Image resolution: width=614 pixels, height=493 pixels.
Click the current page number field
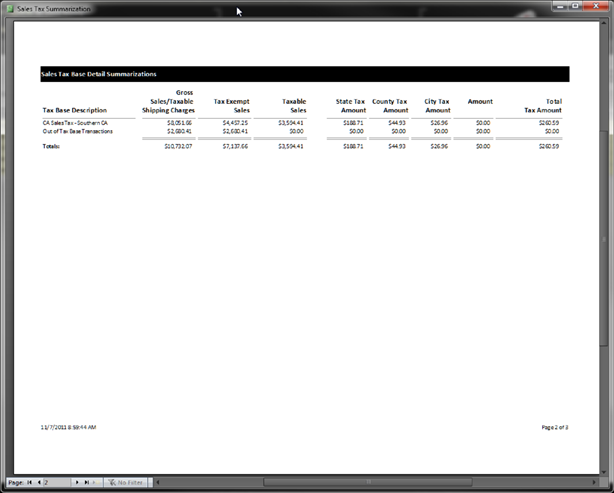tap(57, 482)
